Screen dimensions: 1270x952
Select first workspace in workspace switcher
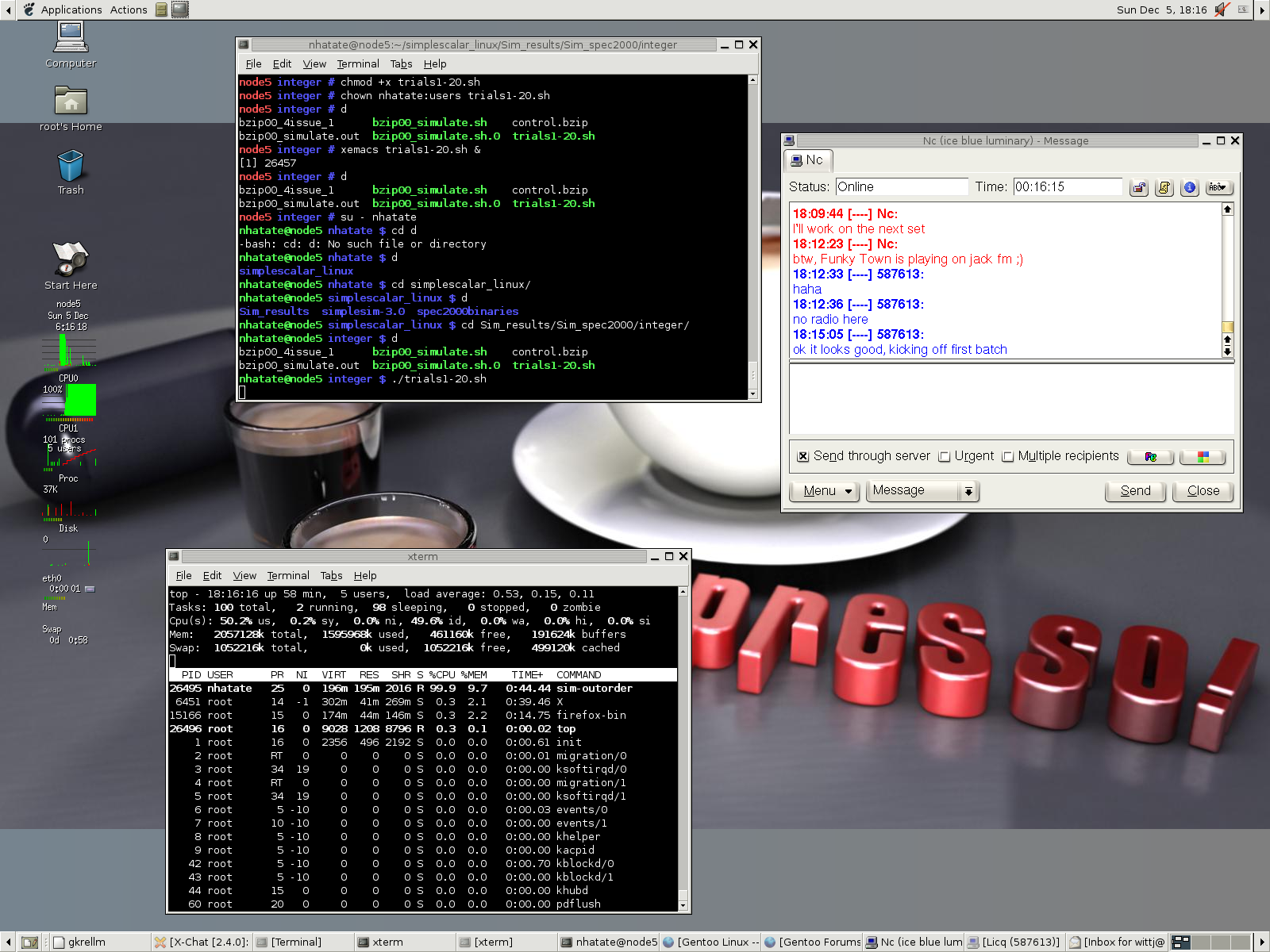point(1181,942)
